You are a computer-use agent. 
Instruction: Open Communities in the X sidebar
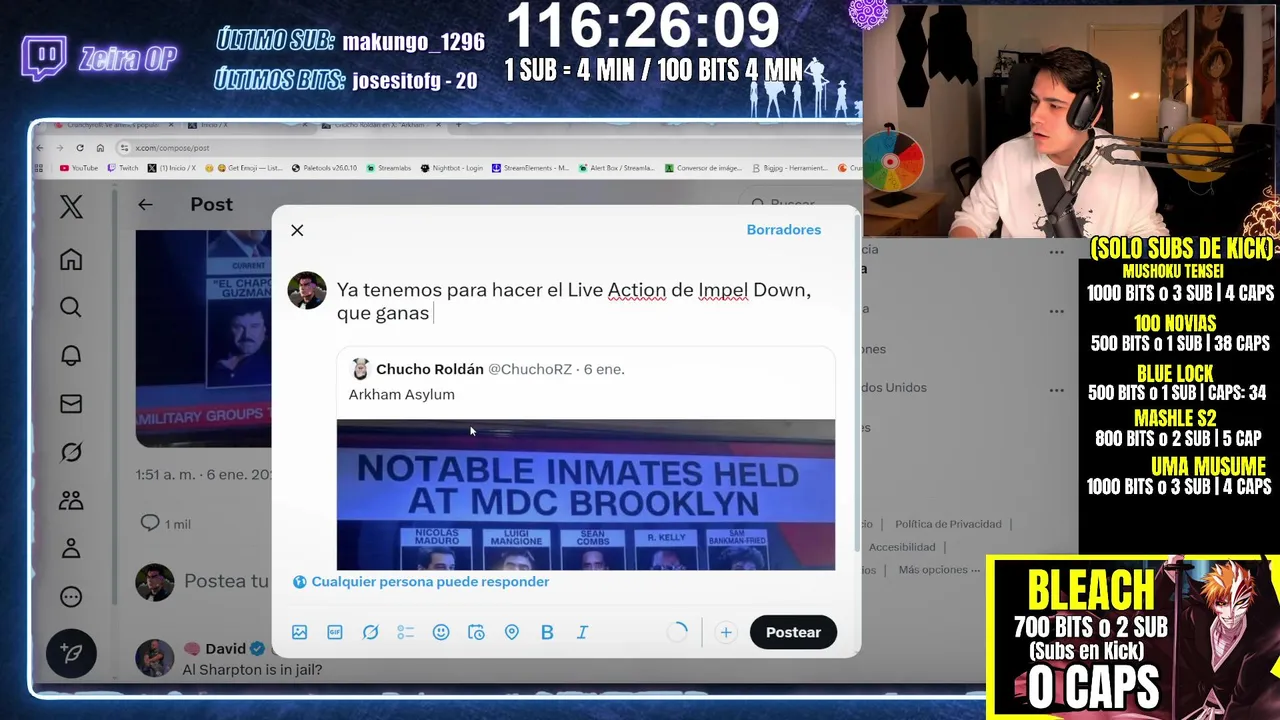(x=71, y=500)
